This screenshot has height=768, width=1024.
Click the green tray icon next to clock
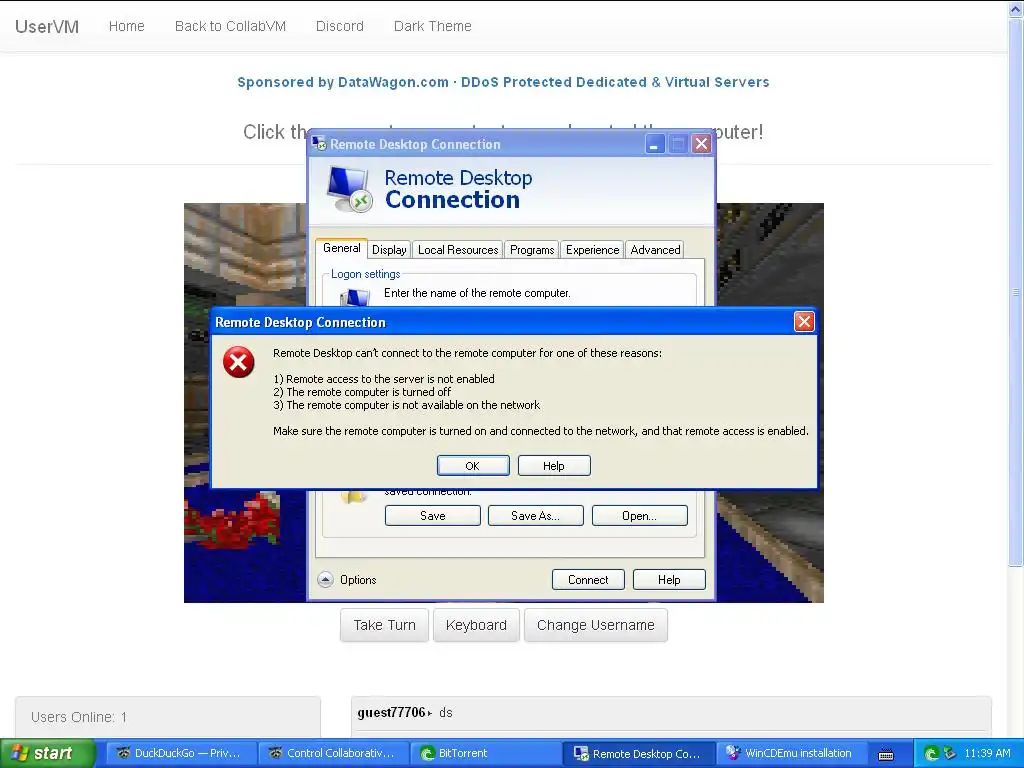pos(931,754)
